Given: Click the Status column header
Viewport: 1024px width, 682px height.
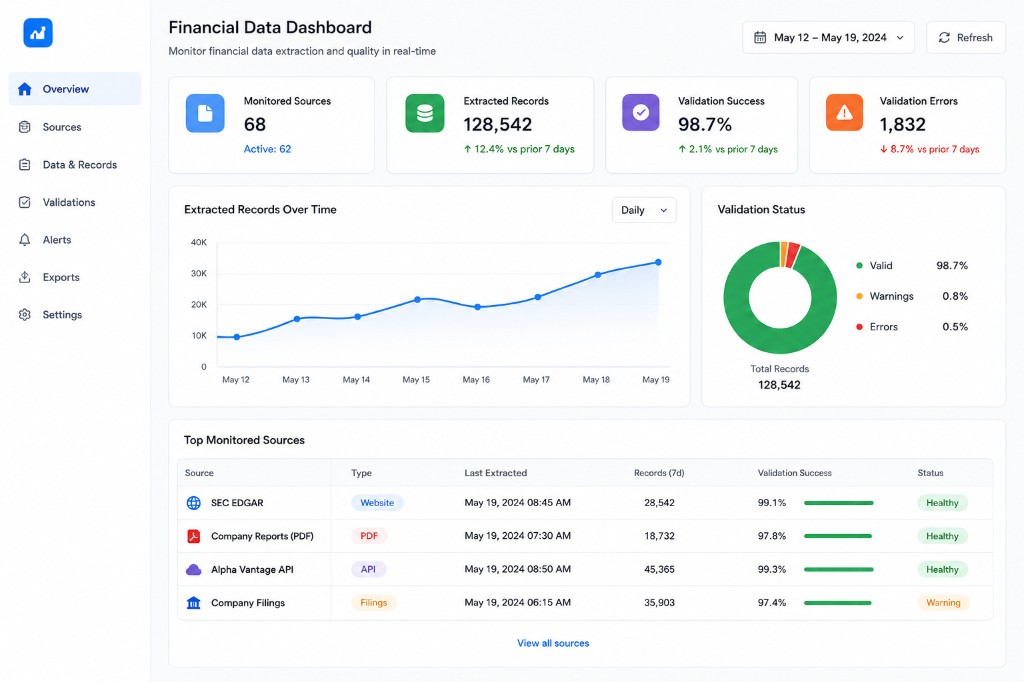Looking at the screenshot, I should coord(931,473).
